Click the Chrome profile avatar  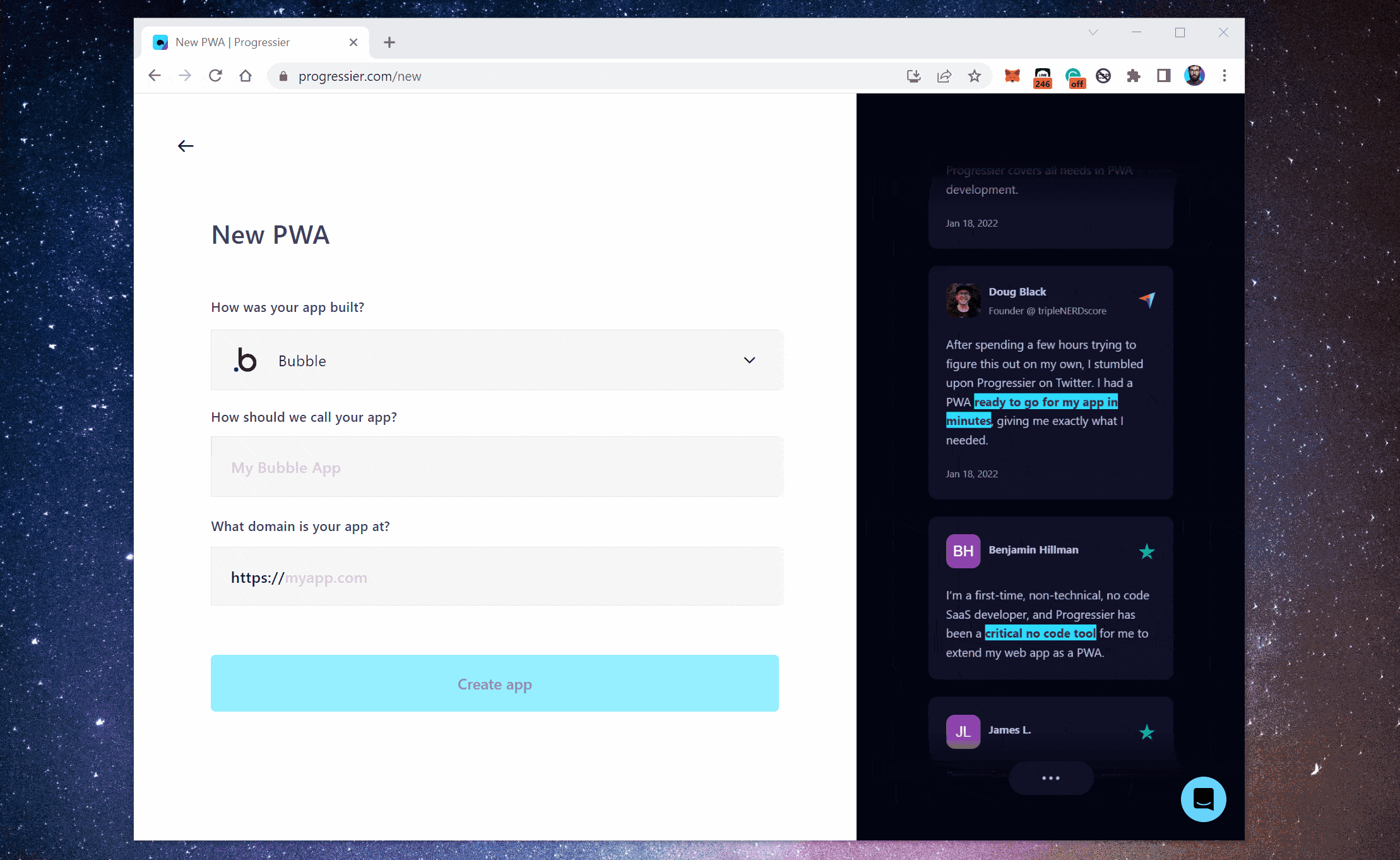point(1194,76)
